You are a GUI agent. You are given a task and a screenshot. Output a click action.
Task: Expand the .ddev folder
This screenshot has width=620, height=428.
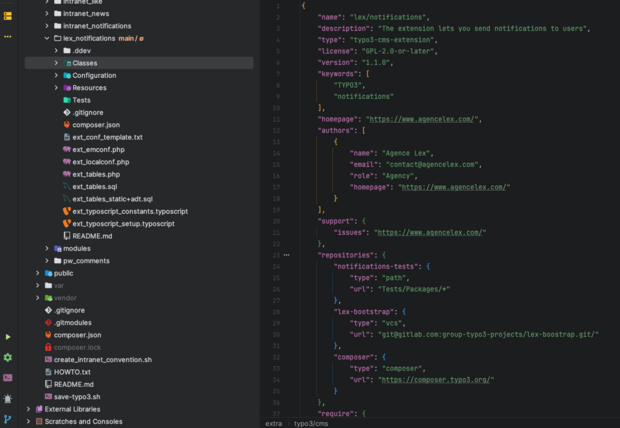[x=56, y=51]
